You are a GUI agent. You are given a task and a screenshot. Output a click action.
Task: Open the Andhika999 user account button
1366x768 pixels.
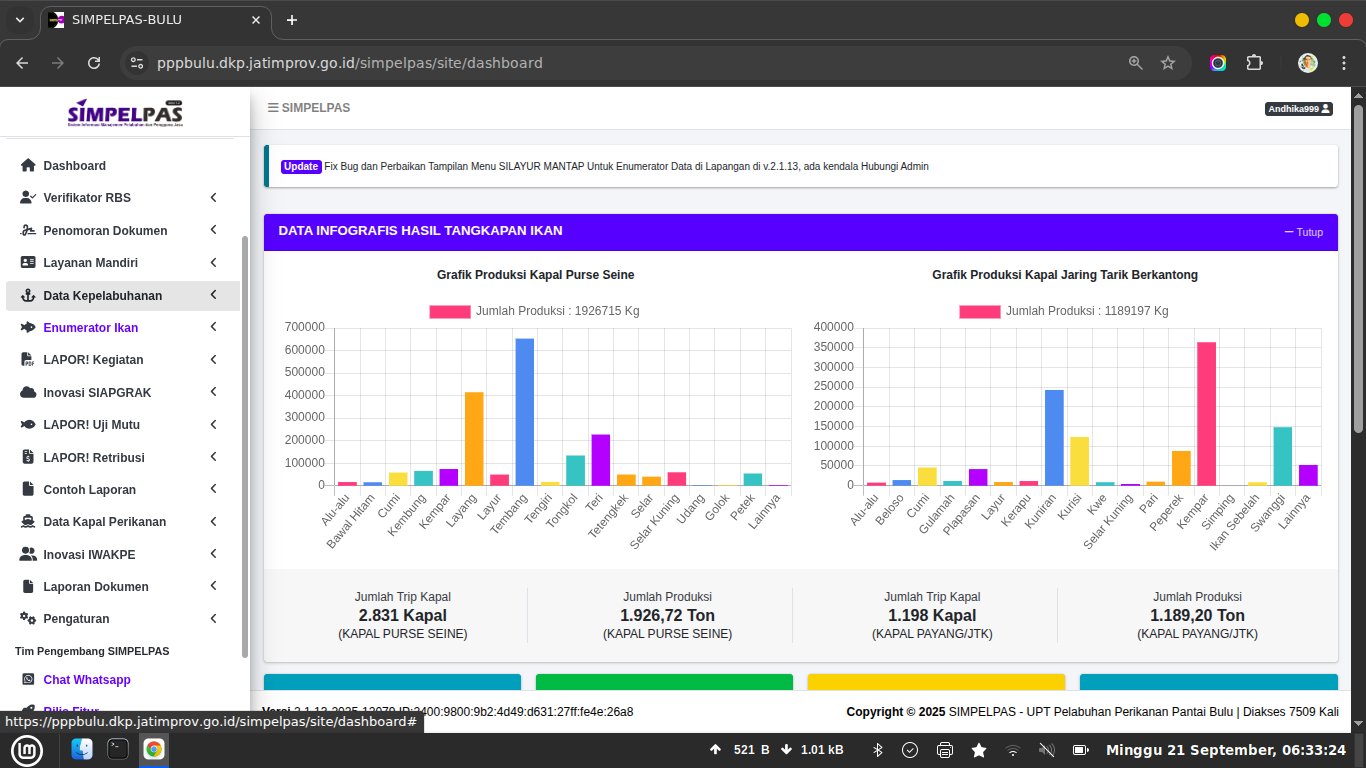[x=1298, y=109]
